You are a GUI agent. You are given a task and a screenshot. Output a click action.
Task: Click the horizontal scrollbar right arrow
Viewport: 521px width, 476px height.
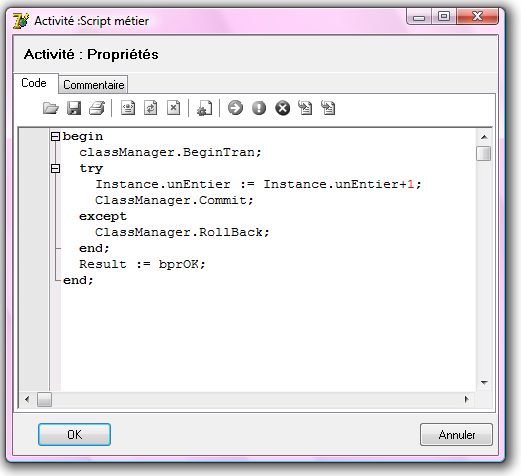click(467, 399)
